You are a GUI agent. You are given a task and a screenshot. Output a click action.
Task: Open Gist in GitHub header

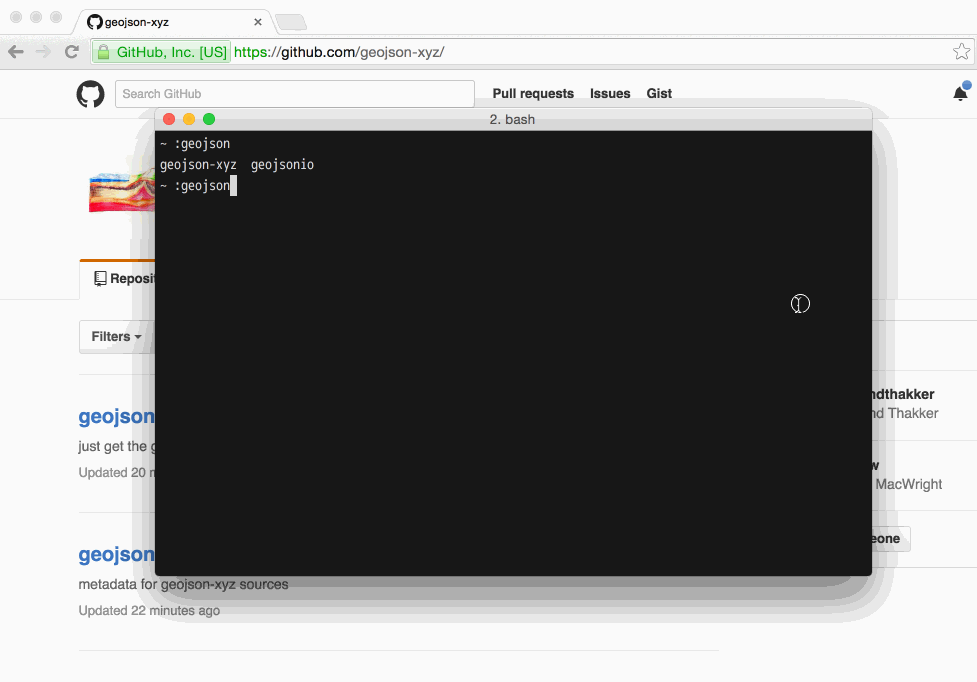[659, 93]
